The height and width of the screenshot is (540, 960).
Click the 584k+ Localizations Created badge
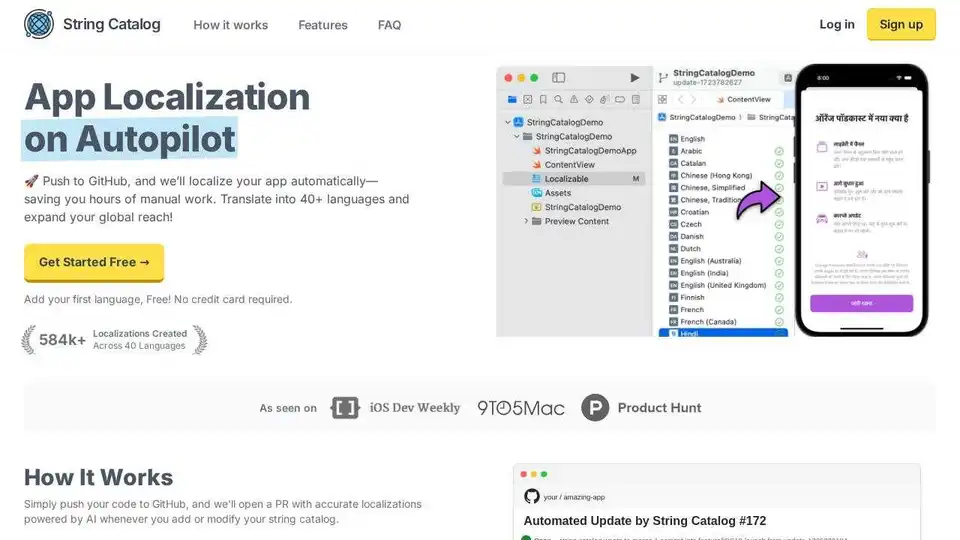tap(114, 340)
